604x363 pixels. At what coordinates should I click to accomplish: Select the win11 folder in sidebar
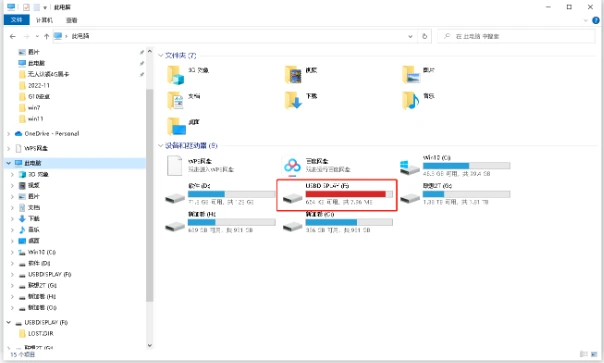(x=31, y=119)
